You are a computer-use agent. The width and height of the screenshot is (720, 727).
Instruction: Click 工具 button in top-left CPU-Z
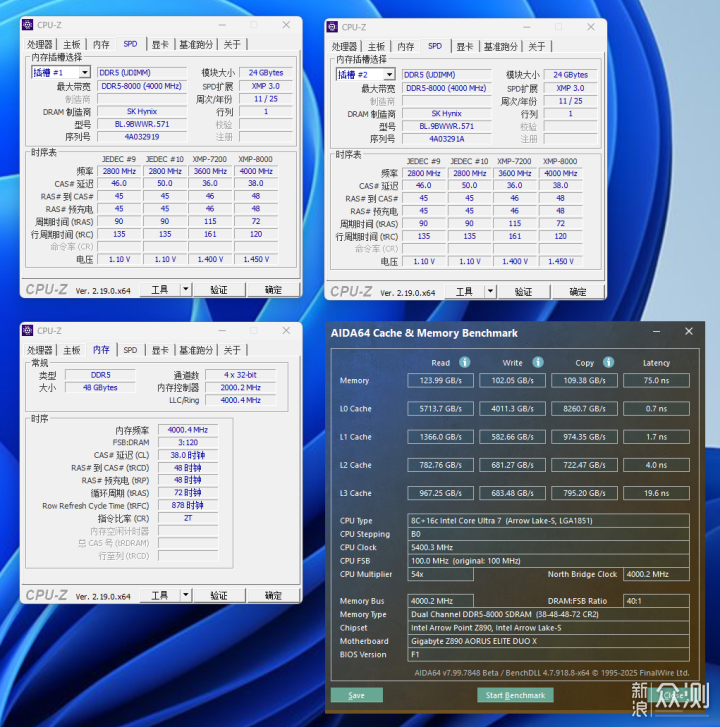(160, 289)
